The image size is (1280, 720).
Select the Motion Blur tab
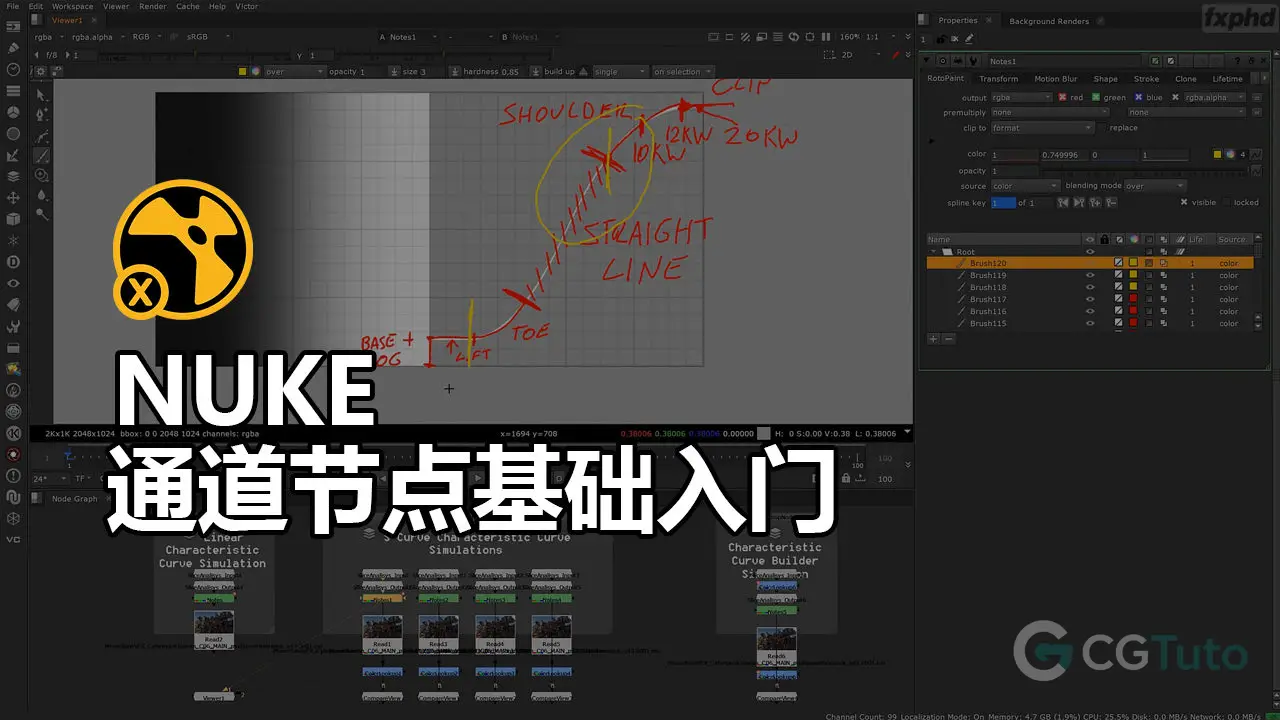[1055, 79]
